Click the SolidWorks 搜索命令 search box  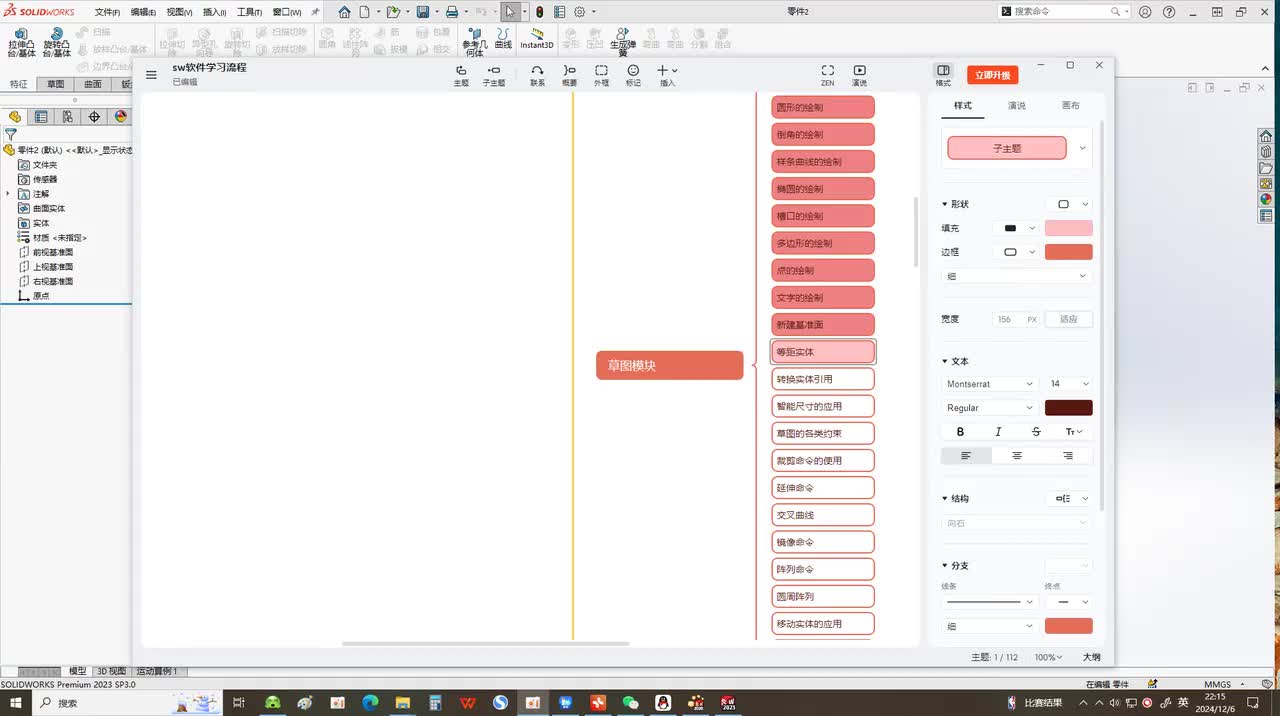click(1064, 12)
